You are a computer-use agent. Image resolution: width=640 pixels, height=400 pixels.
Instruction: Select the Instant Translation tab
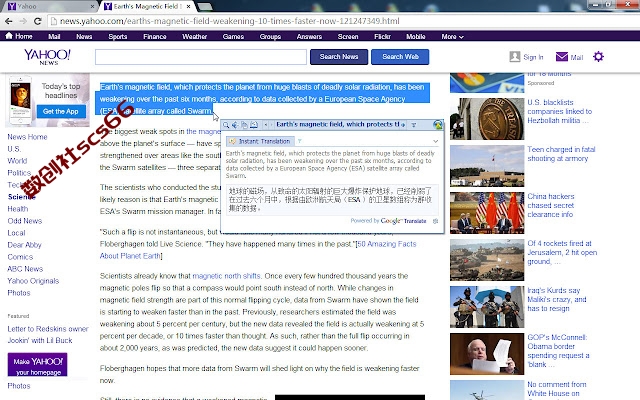(x=260, y=141)
